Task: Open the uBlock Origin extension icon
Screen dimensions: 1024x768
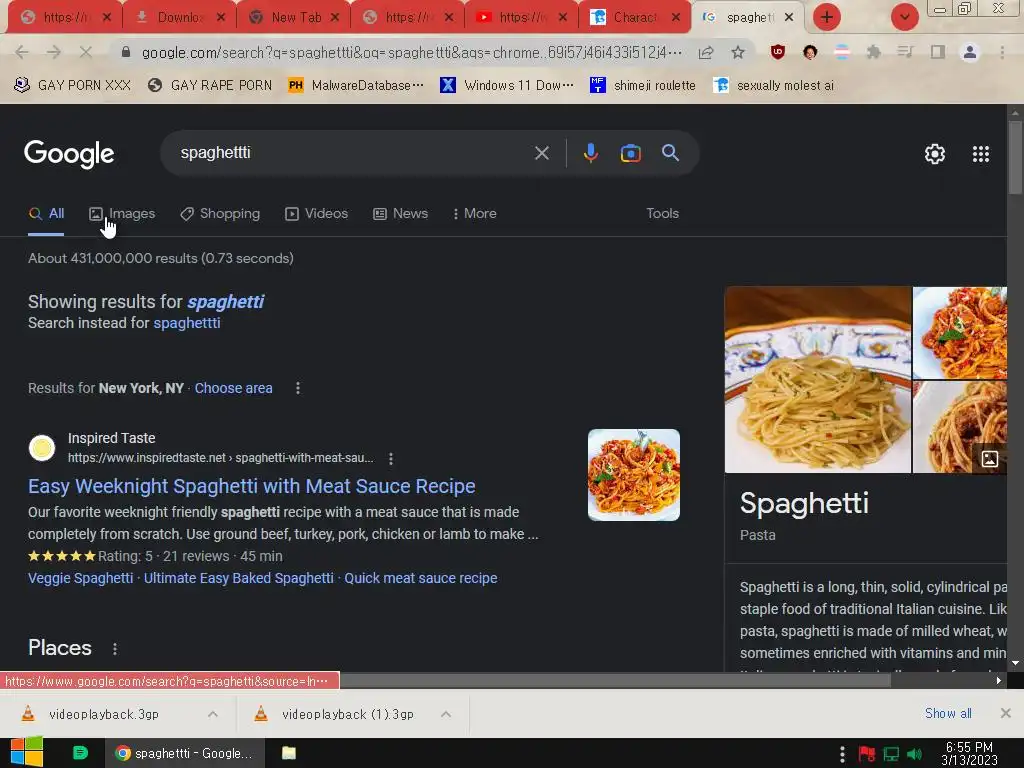Action: pyautogui.click(x=777, y=52)
